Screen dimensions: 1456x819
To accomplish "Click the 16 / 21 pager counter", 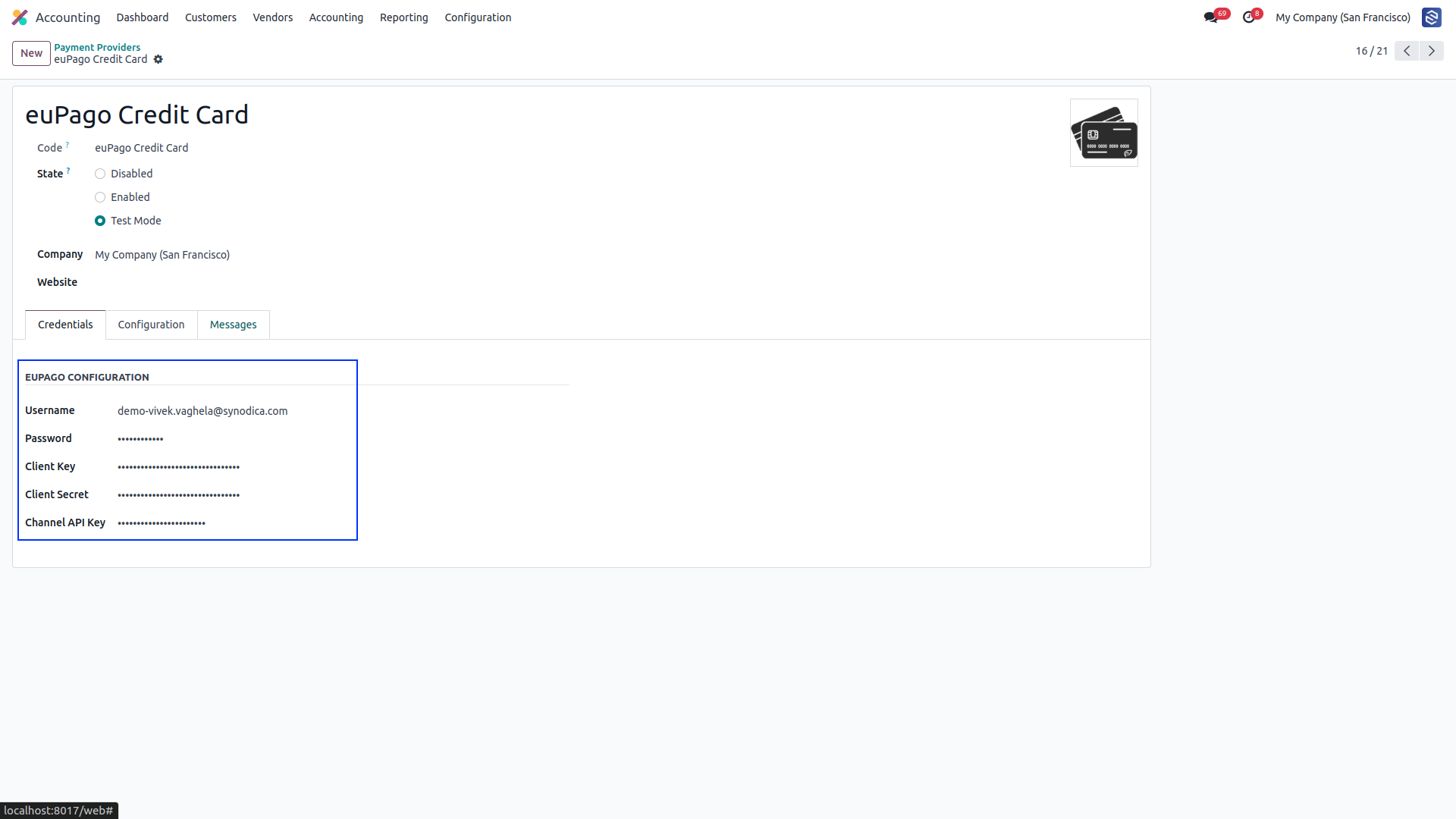I will [1371, 51].
